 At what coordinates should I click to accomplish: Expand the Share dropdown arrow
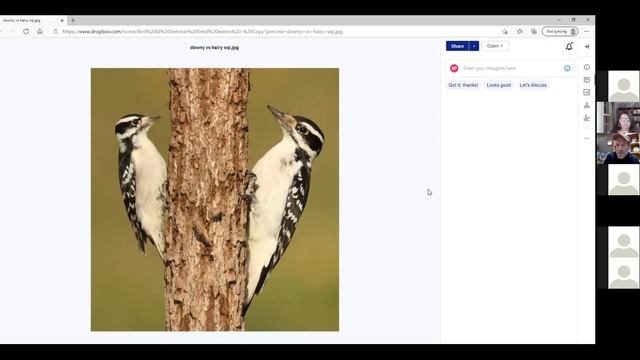tap(474, 46)
